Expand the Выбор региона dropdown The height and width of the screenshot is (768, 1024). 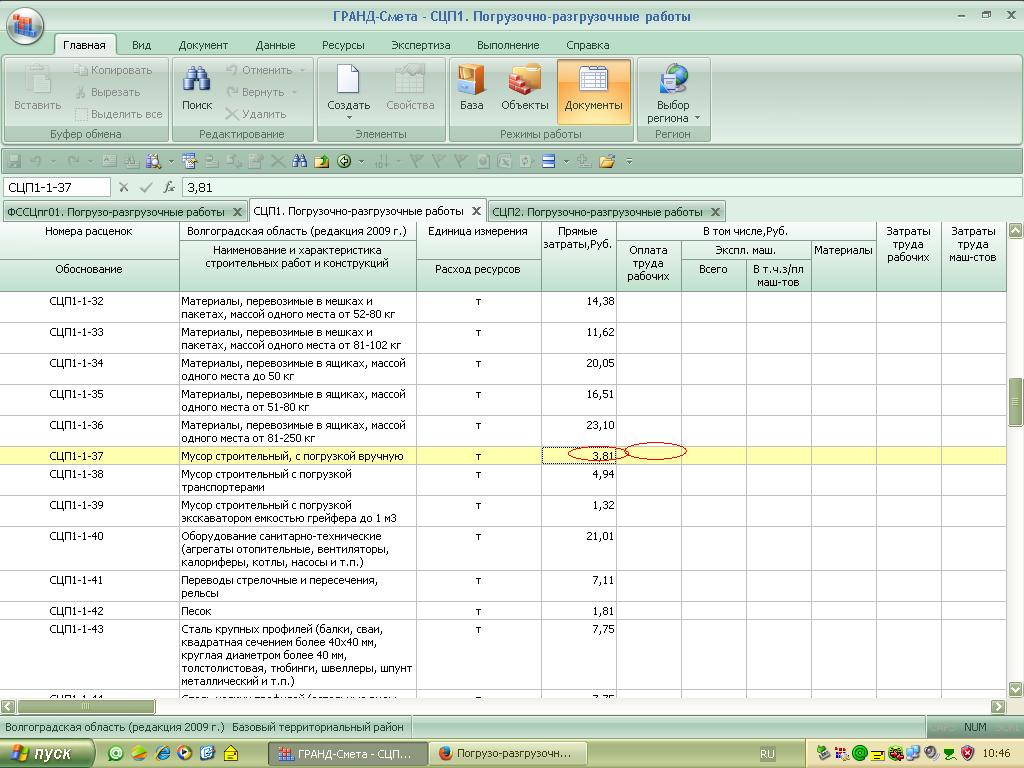point(696,118)
